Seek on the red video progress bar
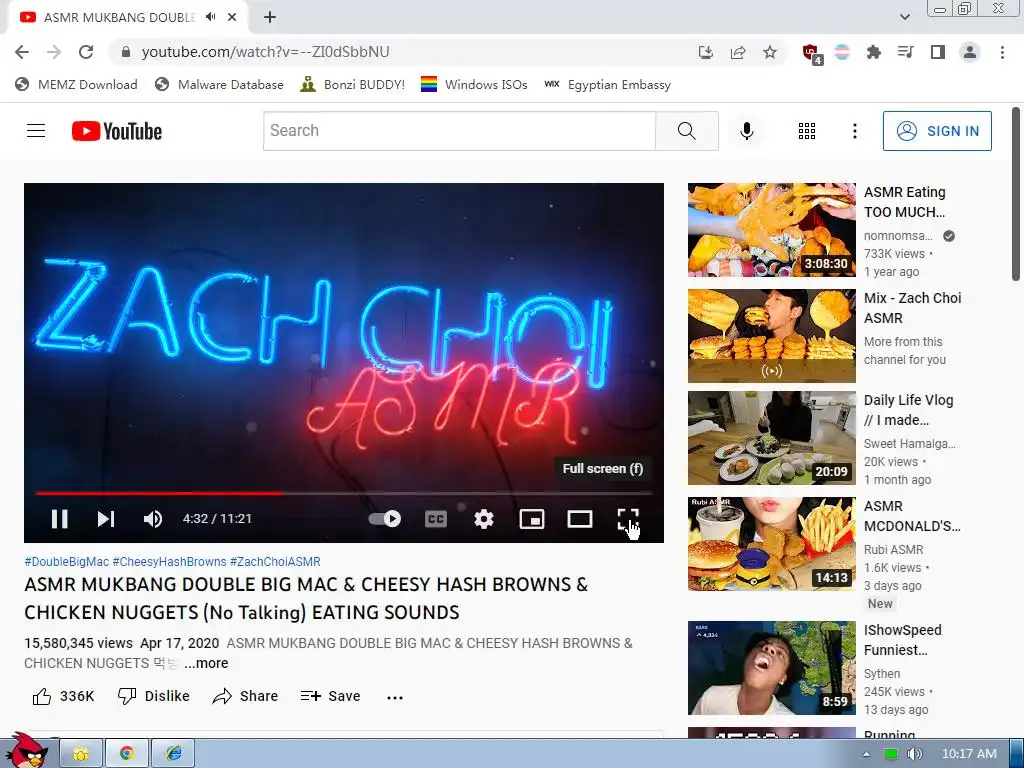 click(x=344, y=493)
